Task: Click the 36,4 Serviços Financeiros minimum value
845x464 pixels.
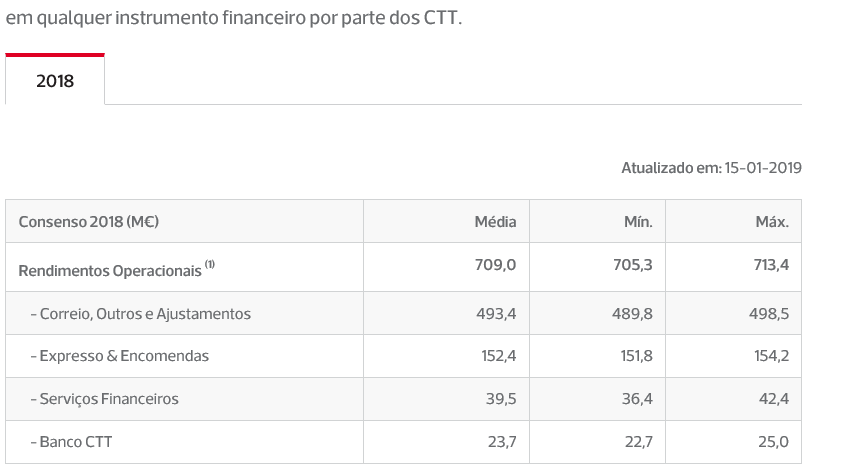Action: (637, 399)
